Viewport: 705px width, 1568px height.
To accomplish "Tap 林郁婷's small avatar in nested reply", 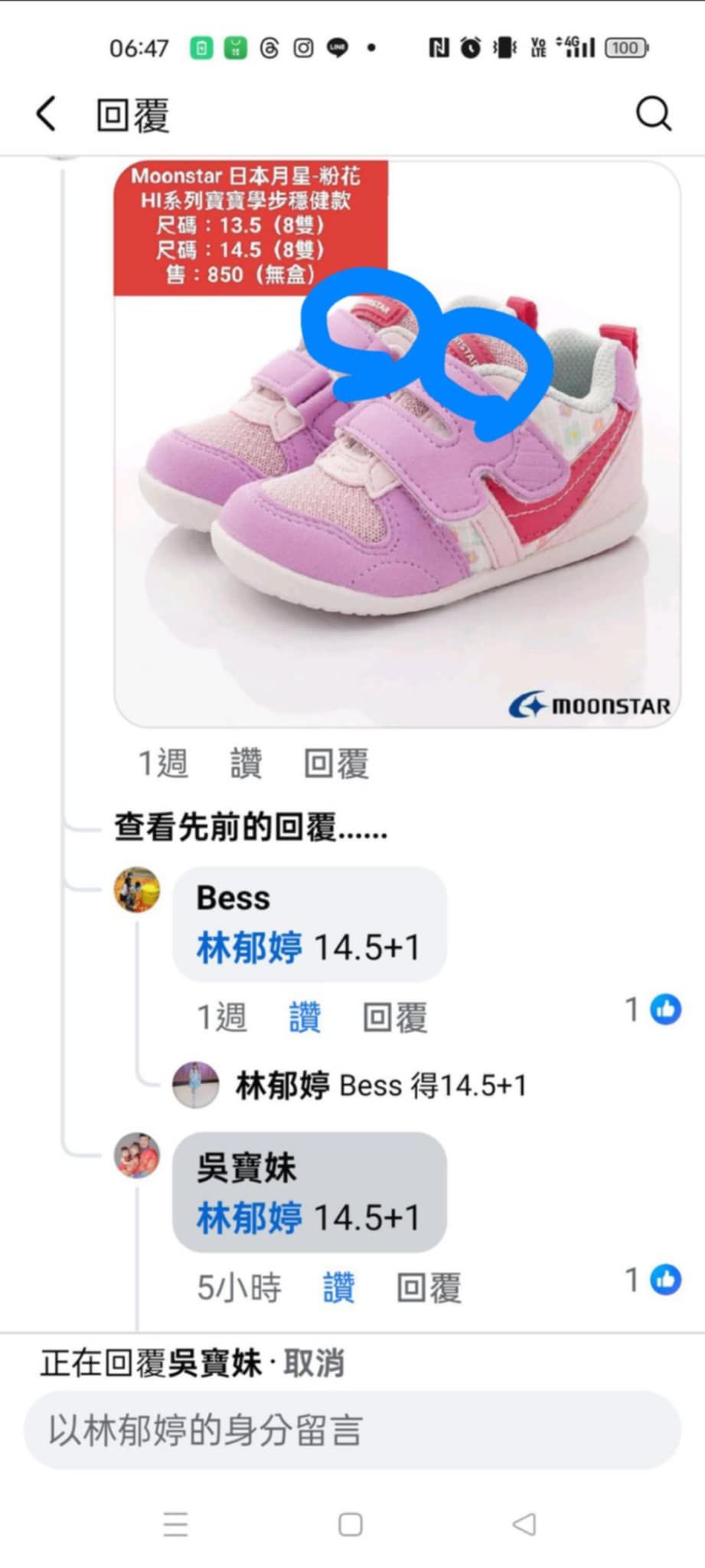I will tap(195, 1085).
